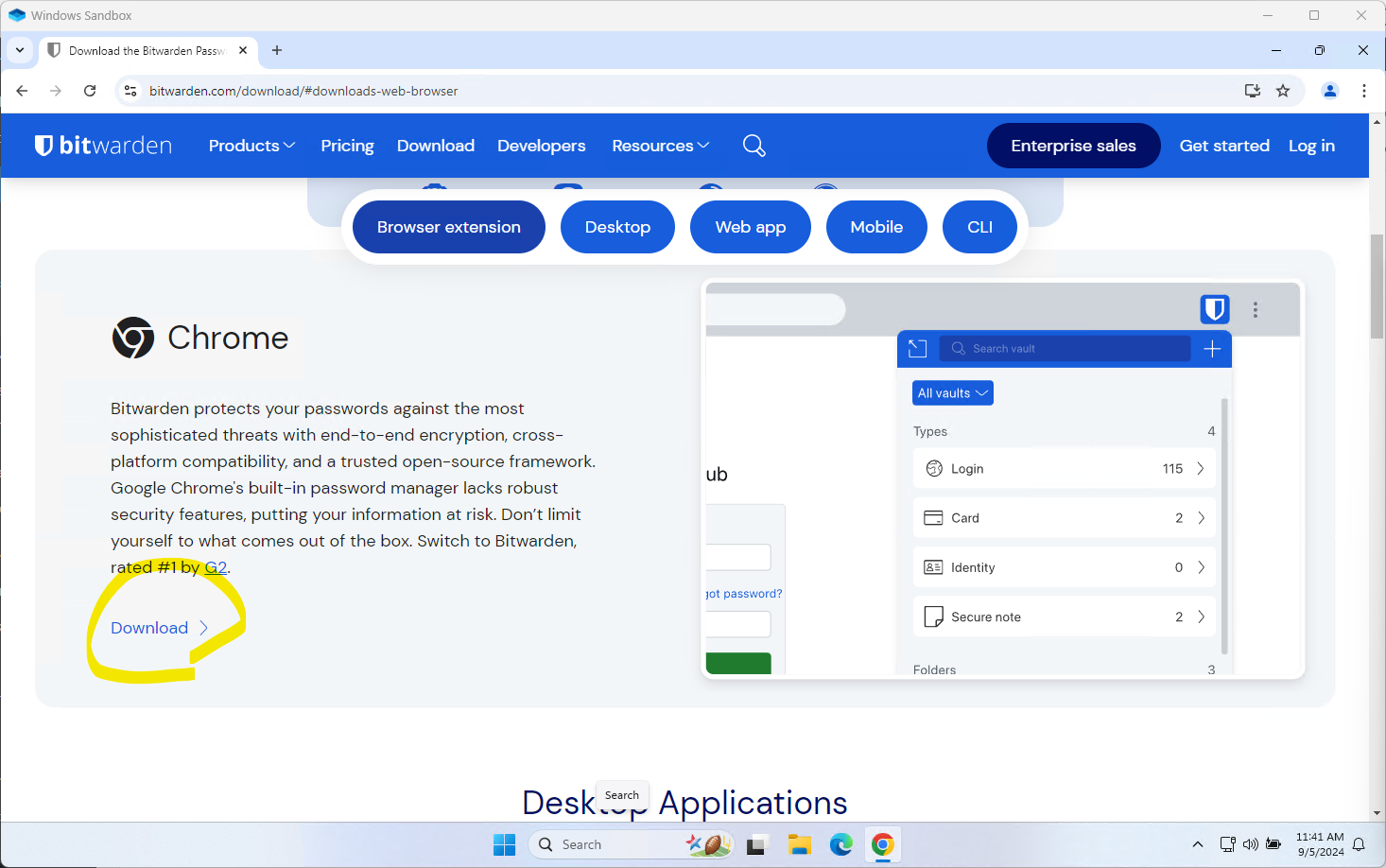This screenshot has height=868, width=1386.
Task: Click the Types label in preview
Action: tap(930, 431)
